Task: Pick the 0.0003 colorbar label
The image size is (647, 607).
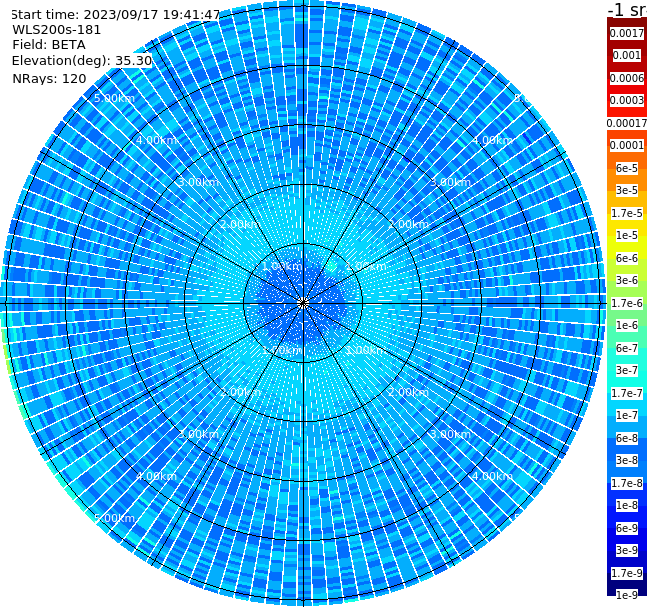Action: (626, 100)
